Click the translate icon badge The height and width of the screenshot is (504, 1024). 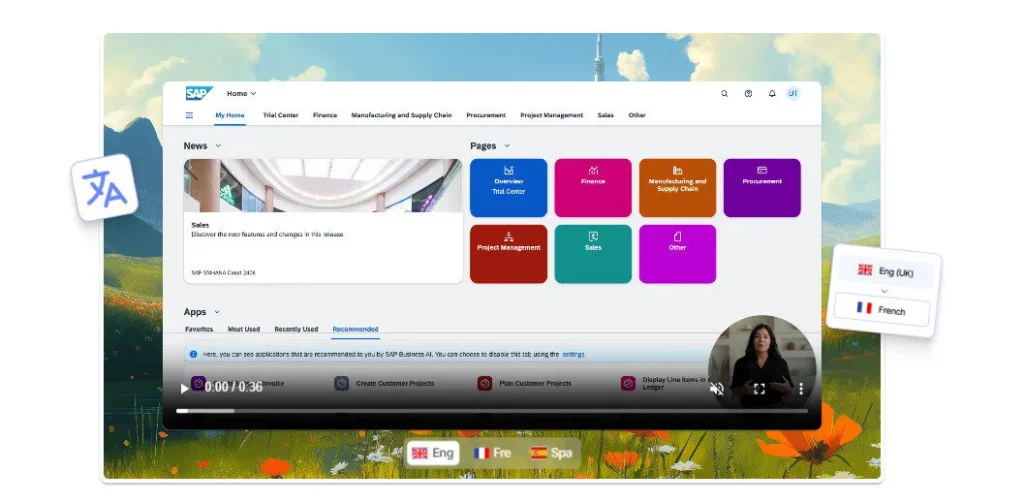(104, 187)
